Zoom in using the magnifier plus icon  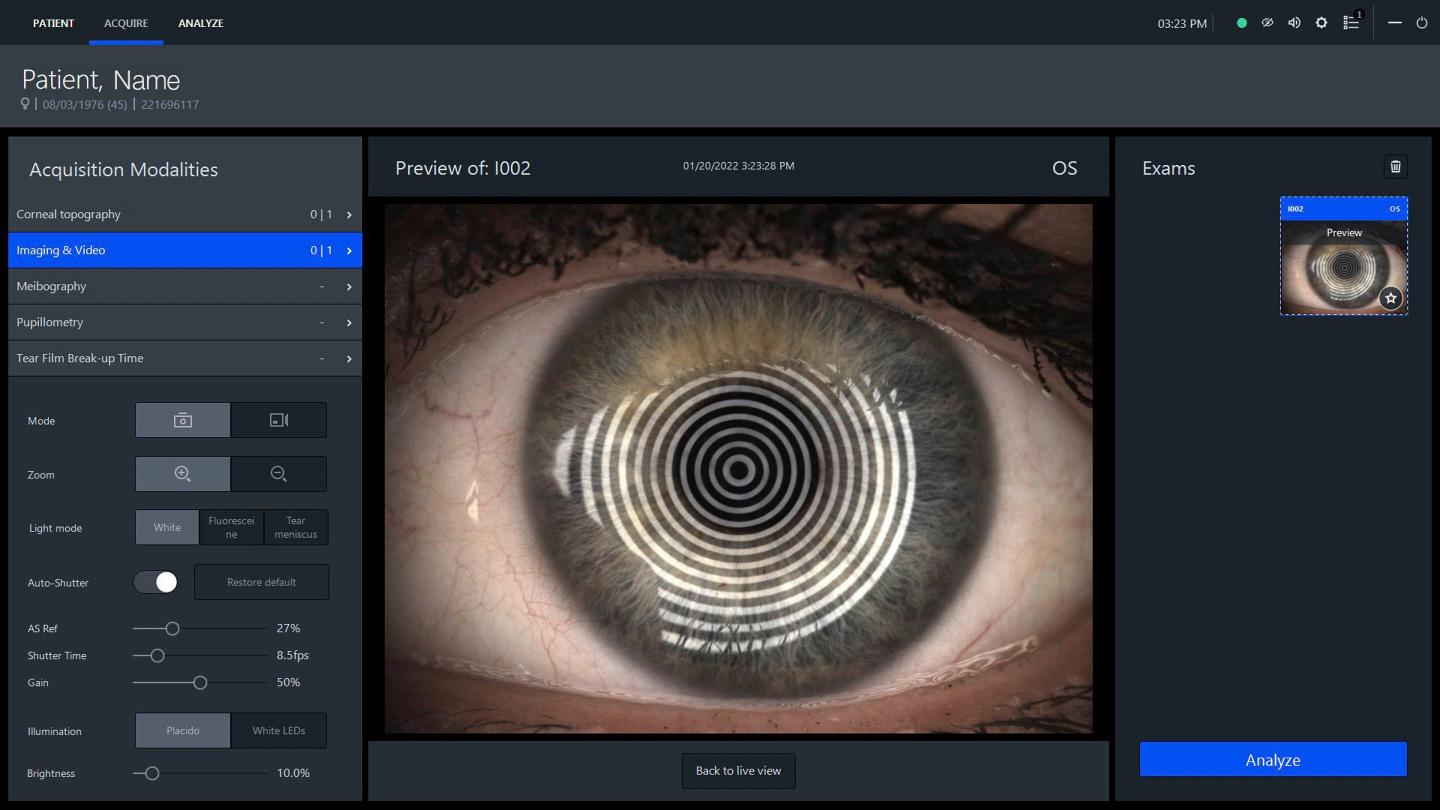[x=182, y=473]
